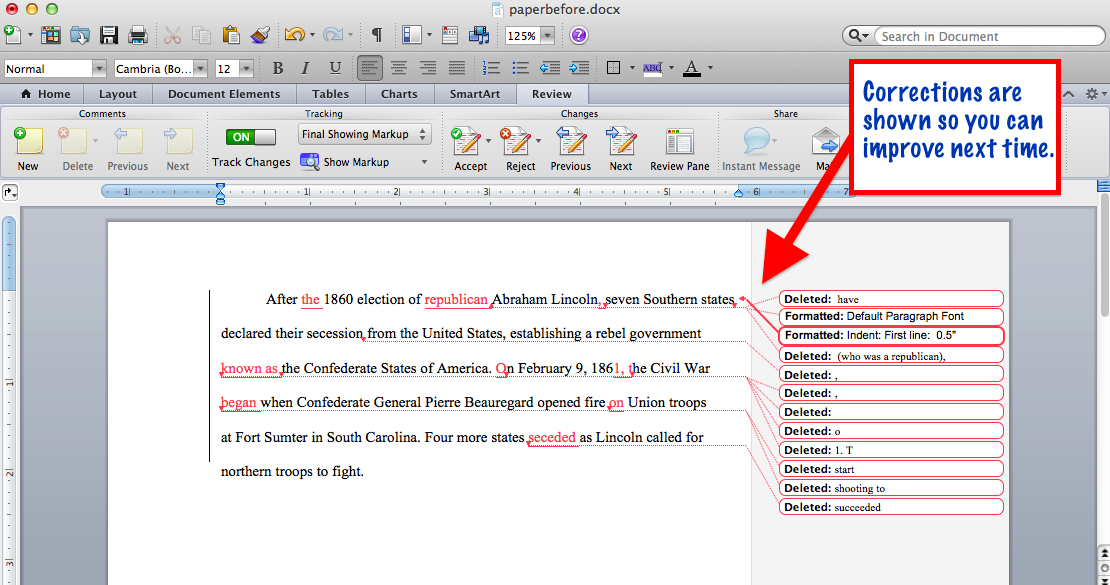This screenshot has height=585, width=1110.
Task: Switch to the Home tab
Action: click(46, 93)
